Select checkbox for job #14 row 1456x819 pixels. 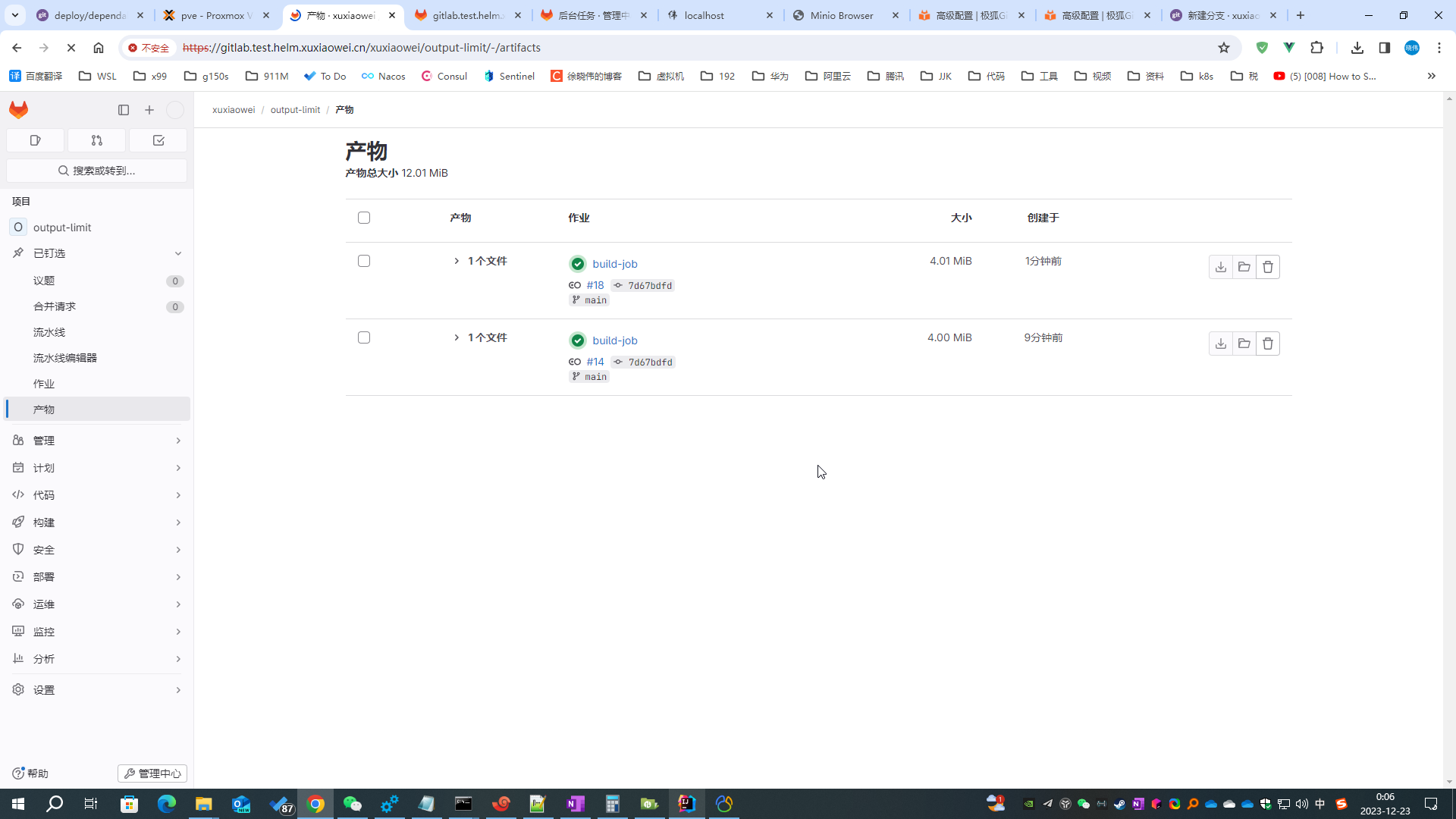click(364, 337)
